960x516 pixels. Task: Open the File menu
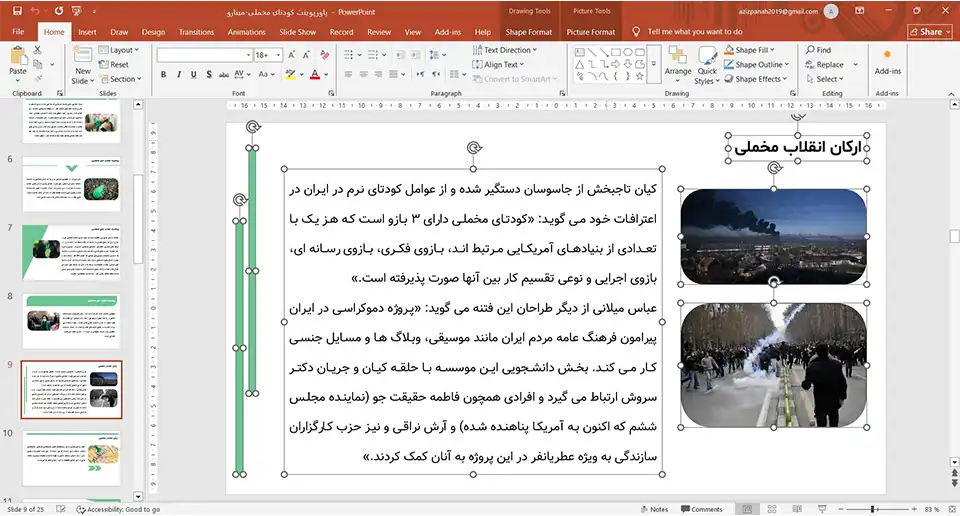pos(18,32)
